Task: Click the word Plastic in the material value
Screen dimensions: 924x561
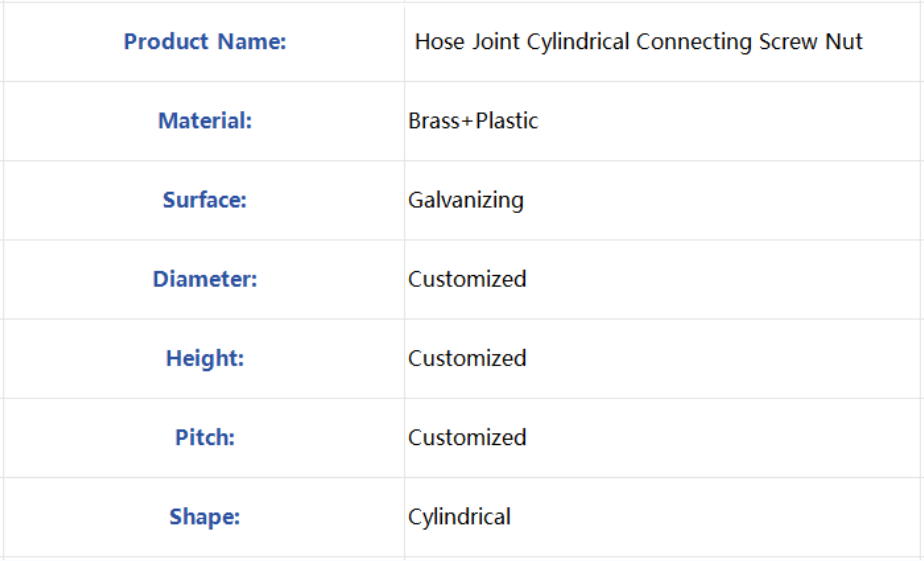Action: [x=507, y=121]
